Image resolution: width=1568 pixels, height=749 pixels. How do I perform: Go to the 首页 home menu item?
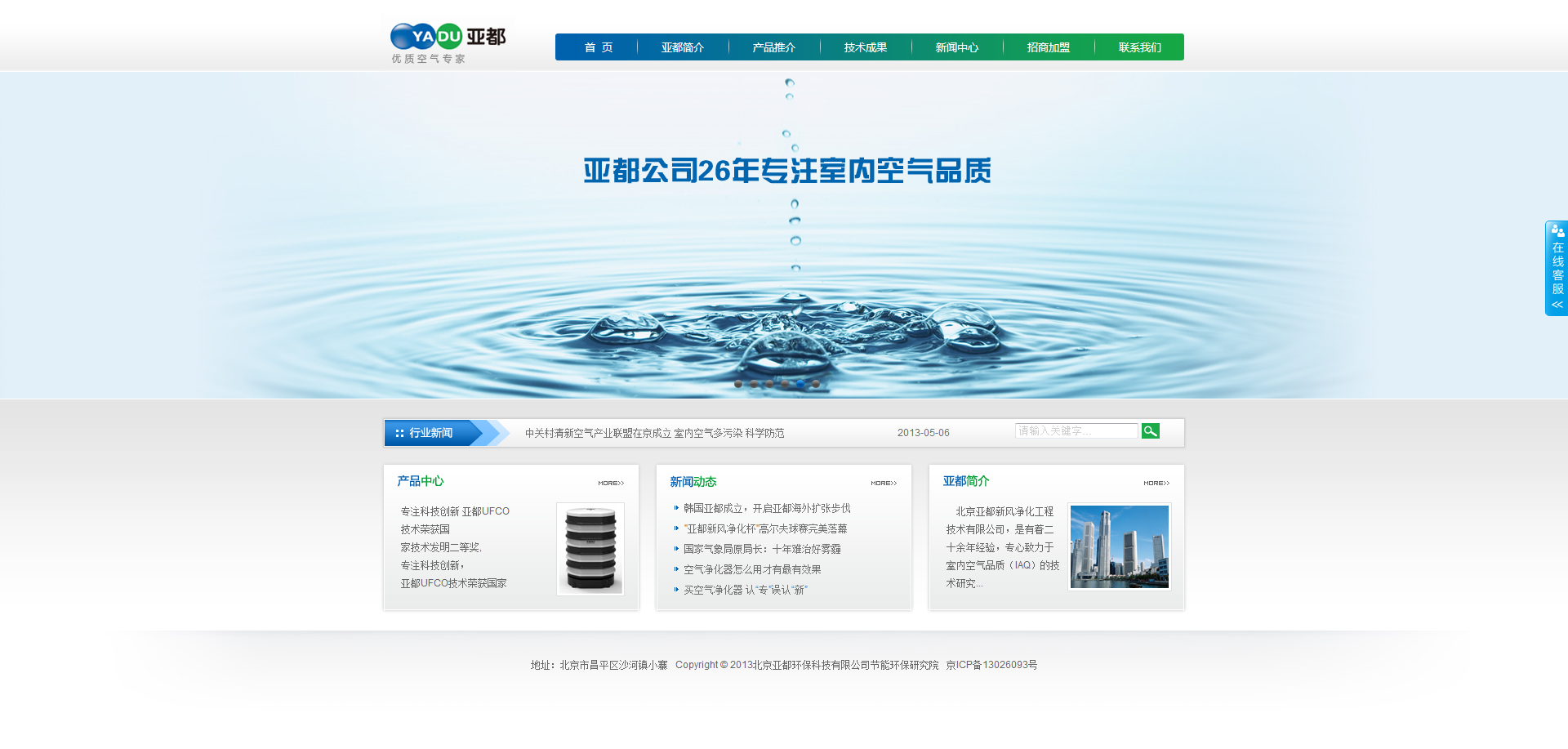coord(598,47)
